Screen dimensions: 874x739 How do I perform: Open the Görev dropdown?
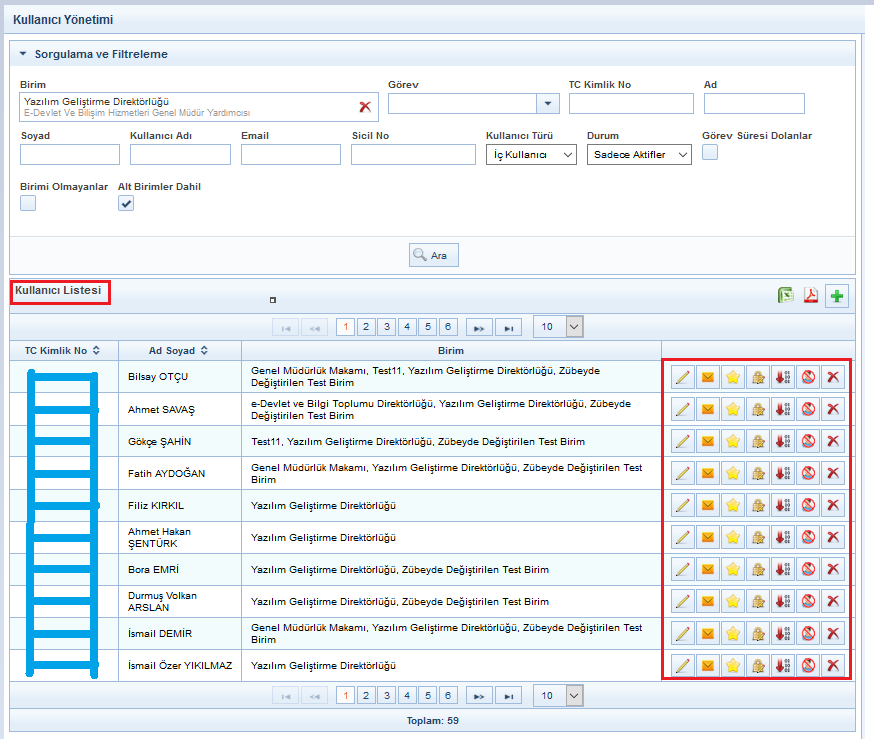(x=547, y=104)
